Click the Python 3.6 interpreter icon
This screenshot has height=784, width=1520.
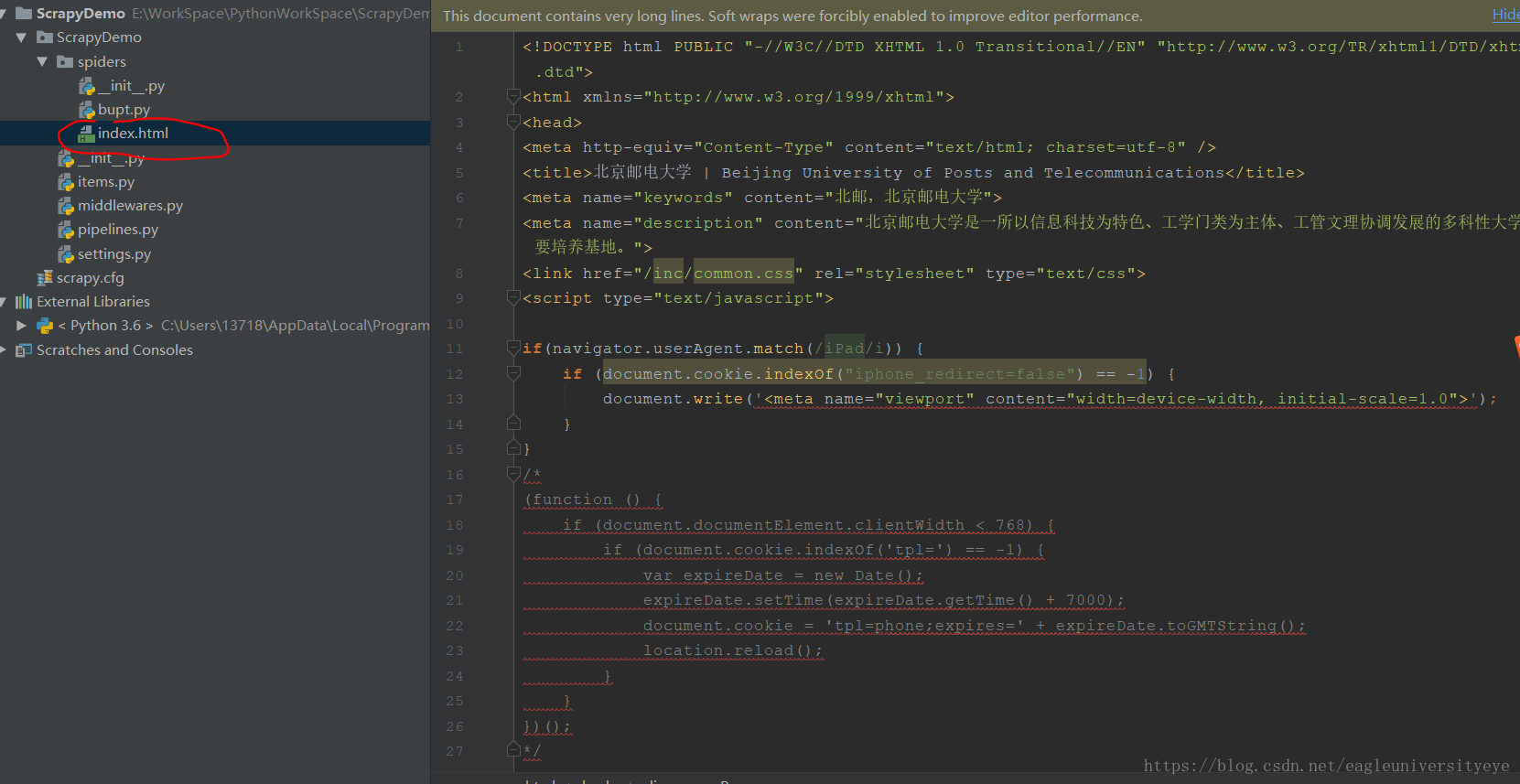coord(45,326)
